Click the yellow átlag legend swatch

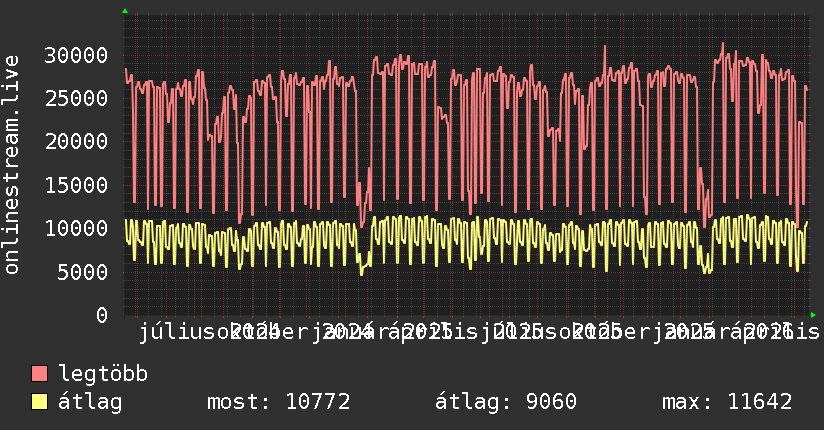click(x=39, y=401)
